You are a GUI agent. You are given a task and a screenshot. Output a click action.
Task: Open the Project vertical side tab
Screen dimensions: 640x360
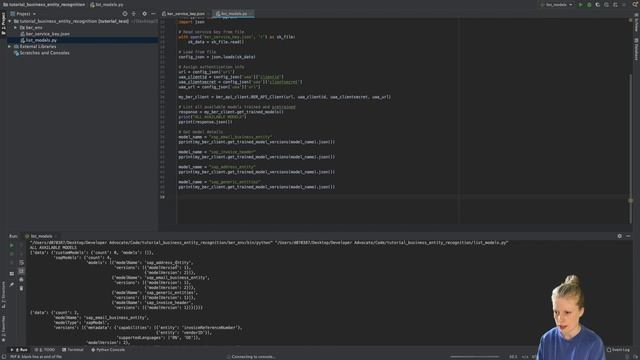(x=3, y=23)
